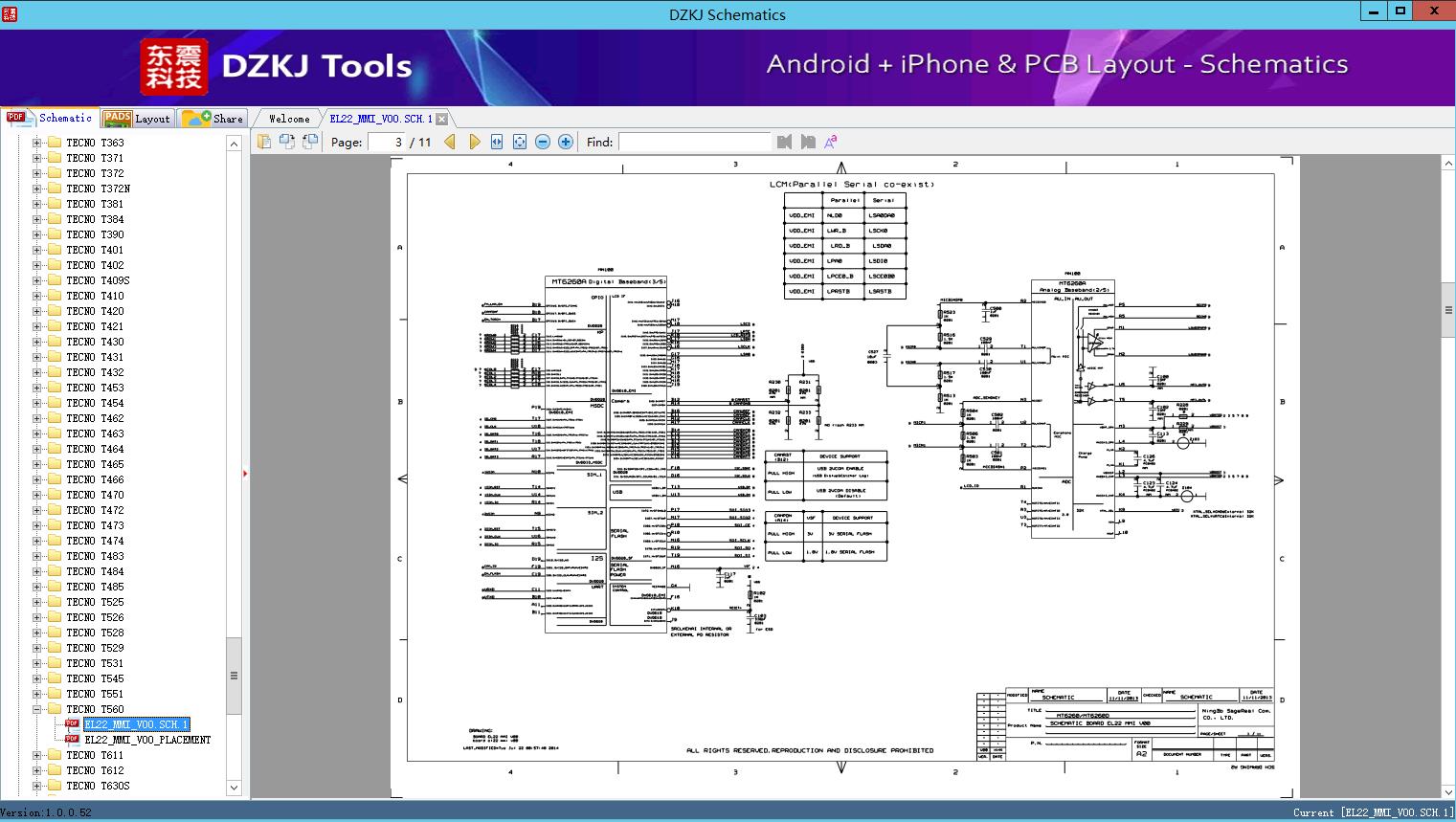1456x822 pixels.
Task: Fit whole page in view icon
Action: [x=520, y=142]
